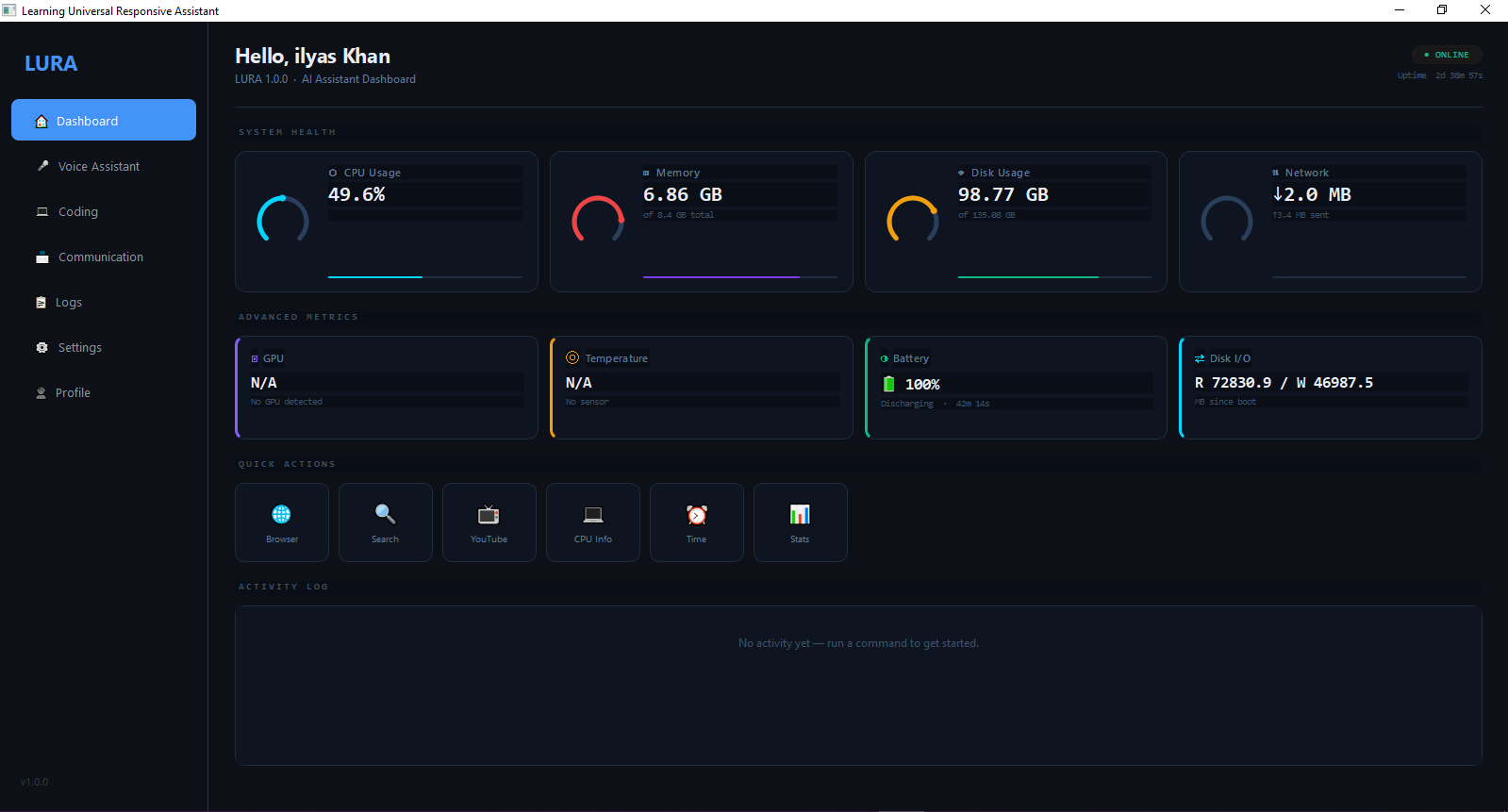Click the '100%' battery value
Image resolution: width=1508 pixels, height=812 pixels.
pyautogui.click(x=922, y=385)
